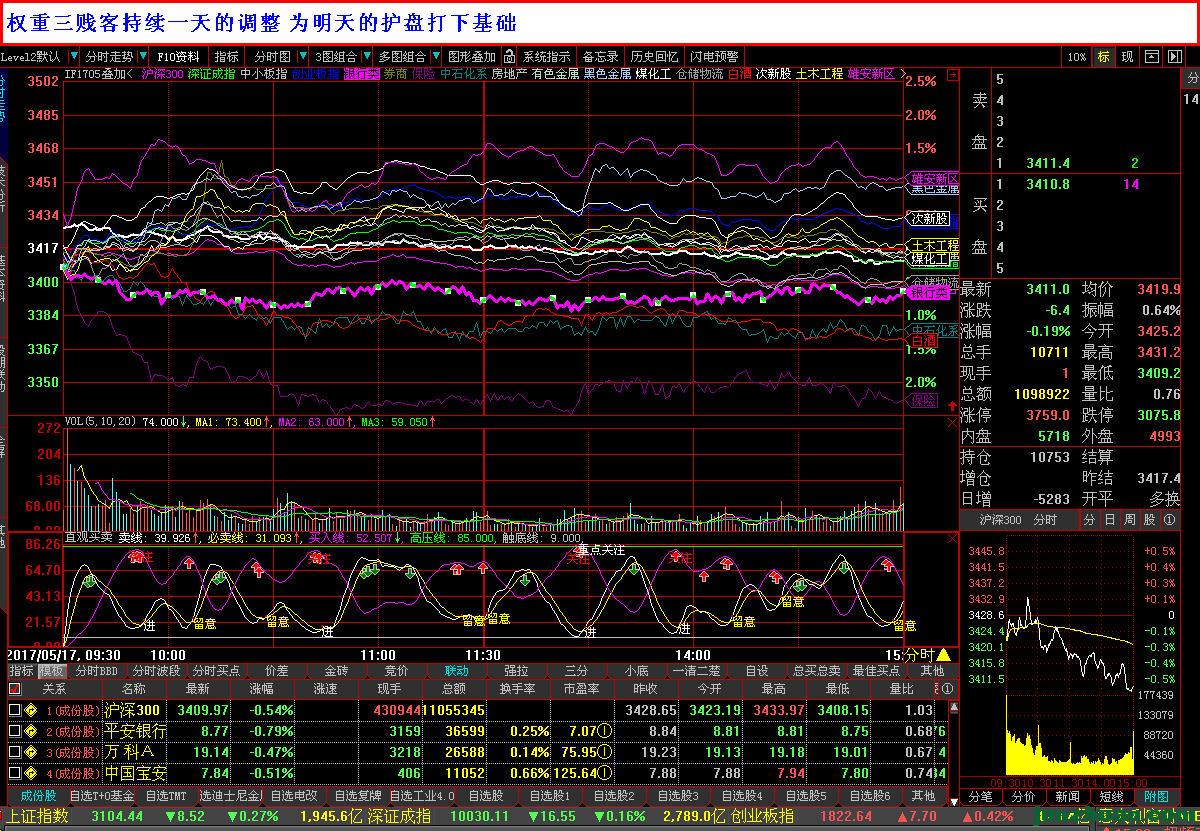The image size is (1200, 831).
Task: Switch to 成份股 bottom tab
Action: point(38,796)
